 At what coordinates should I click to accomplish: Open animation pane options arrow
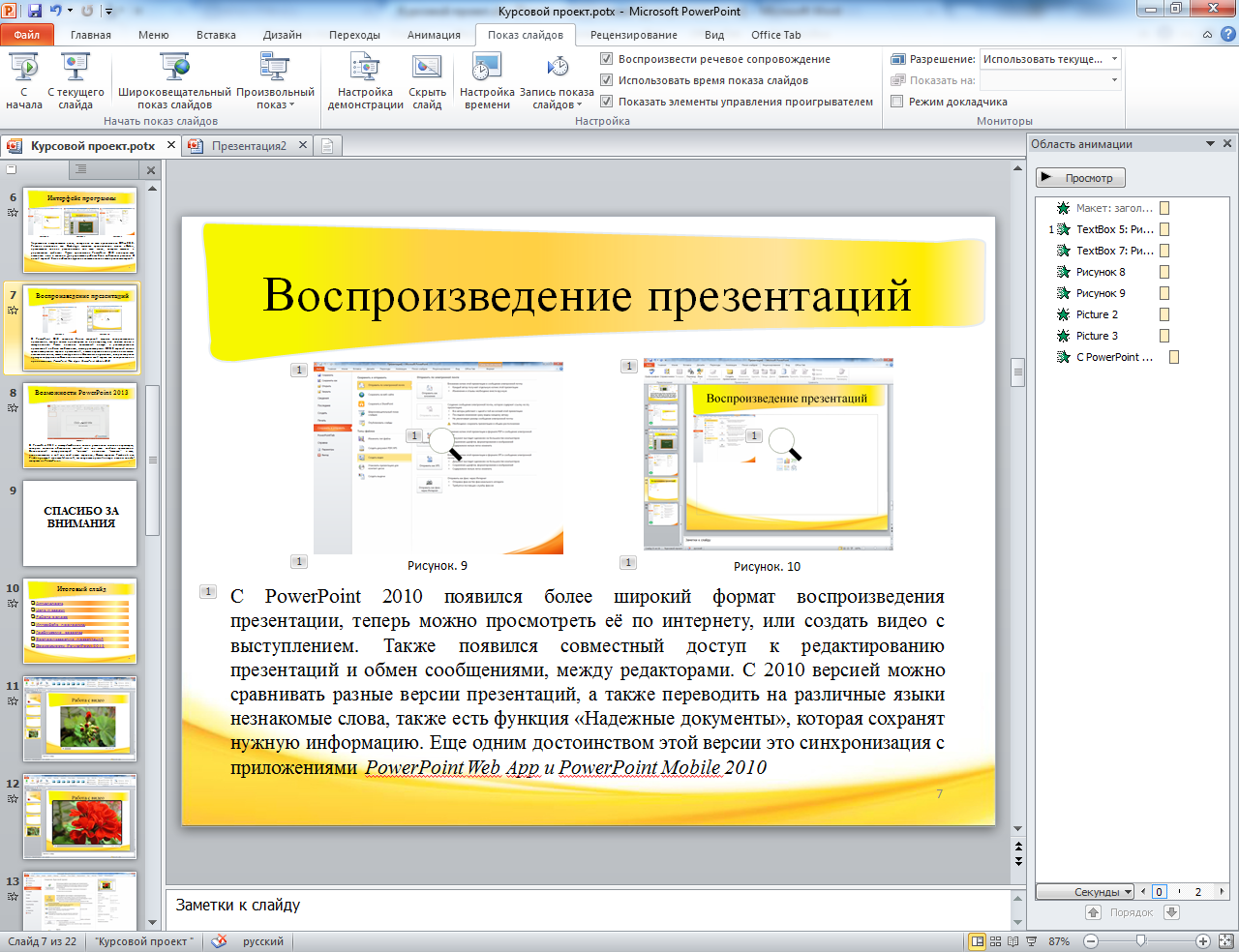click(1210, 143)
